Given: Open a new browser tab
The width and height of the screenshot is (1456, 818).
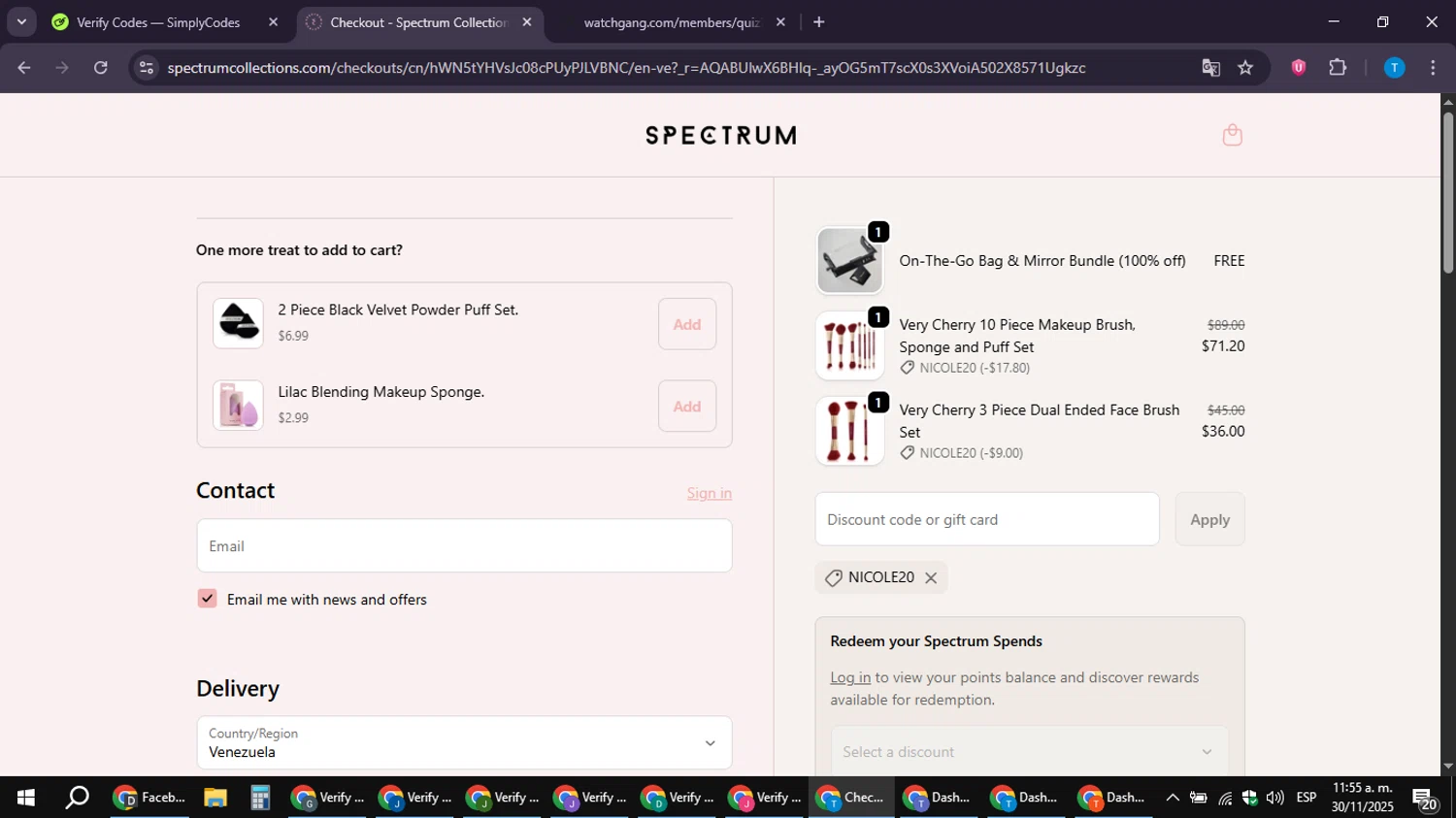Looking at the screenshot, I should point(819,21).
